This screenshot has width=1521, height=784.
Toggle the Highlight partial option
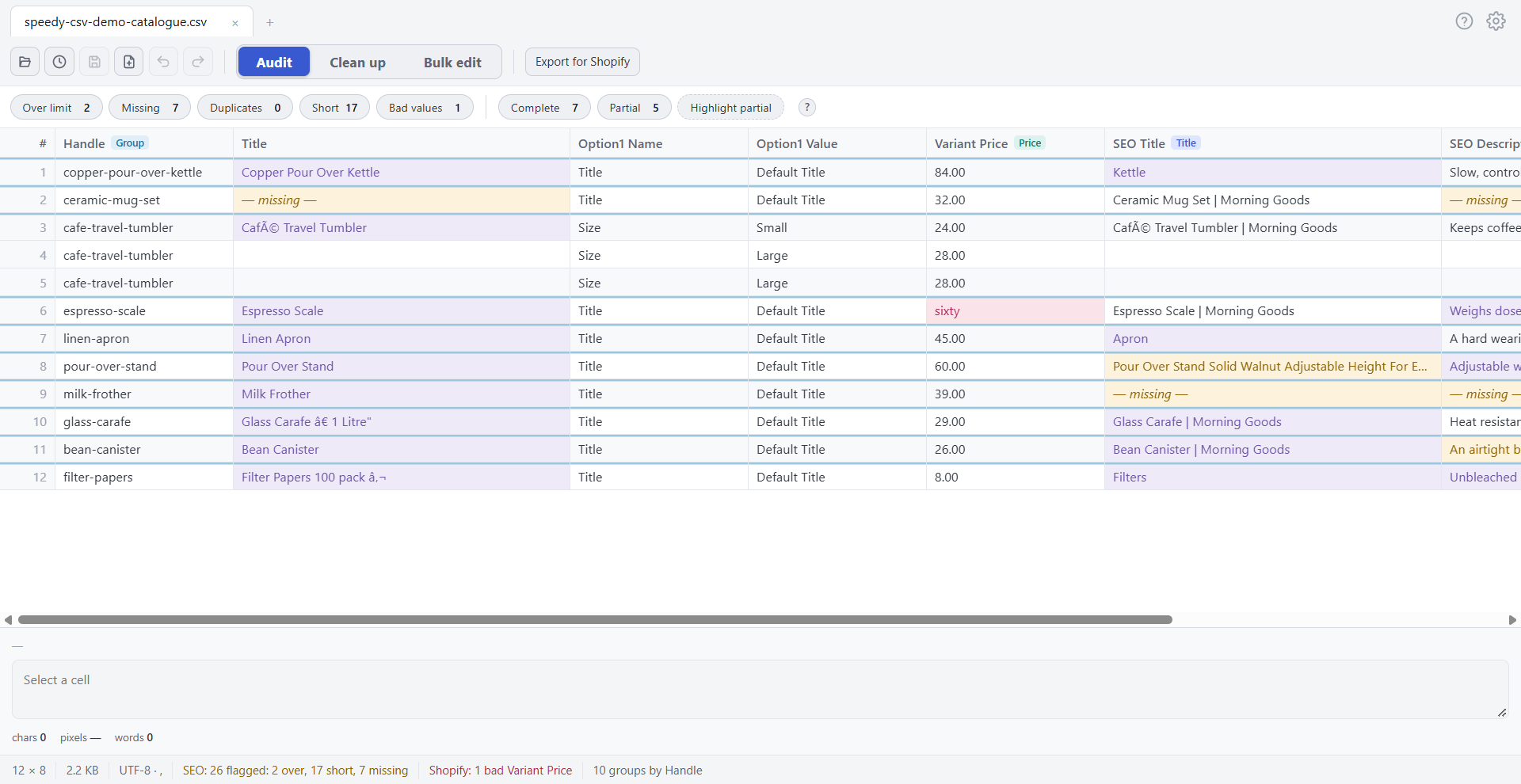730,108
